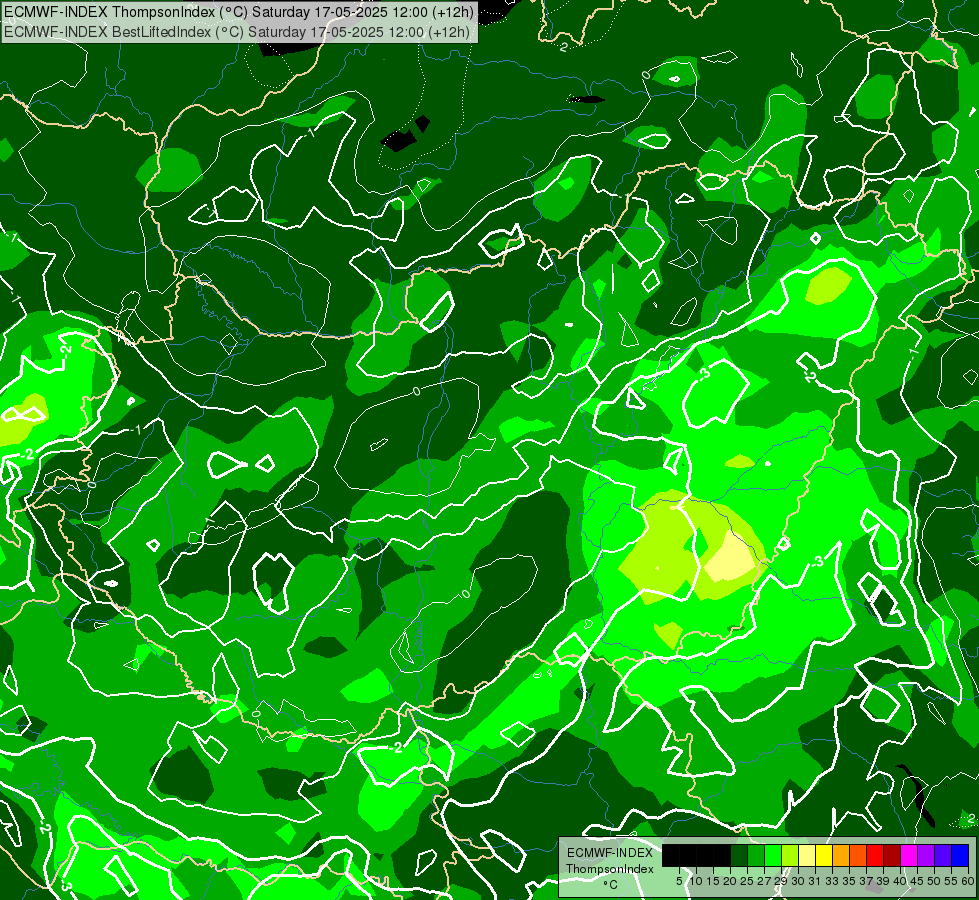Click the ThompsonIndex label in the legend
979x900 pixels.
[x=610, y=869]
